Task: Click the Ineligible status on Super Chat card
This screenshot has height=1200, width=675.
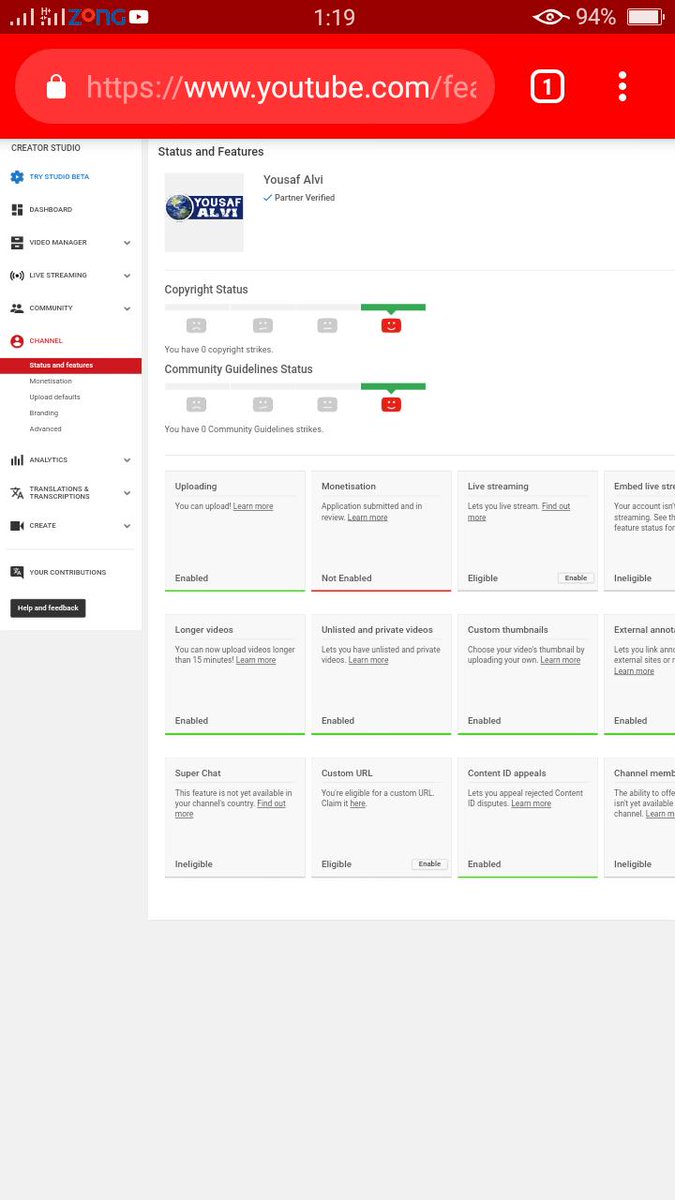Action: click(x=194, y=864)
